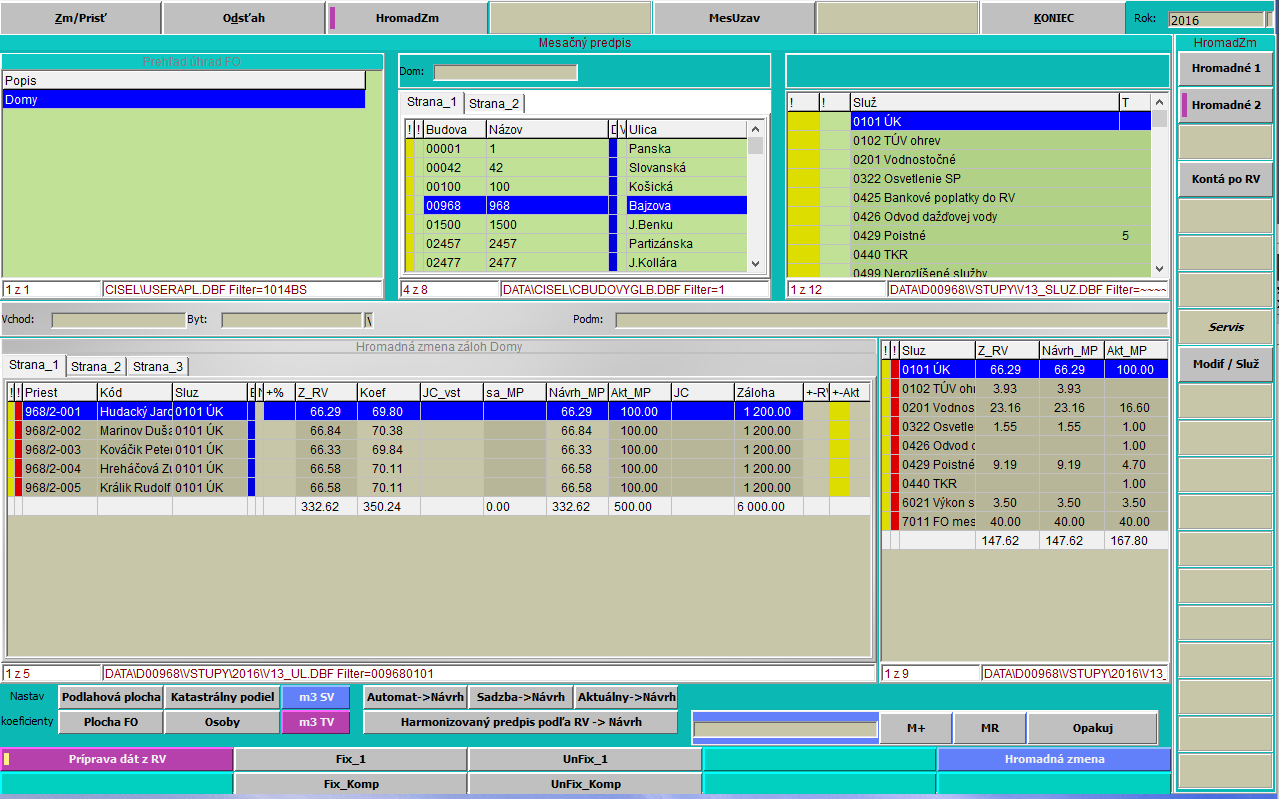Click the UnFix_Komp button

(x=585, y=784)
